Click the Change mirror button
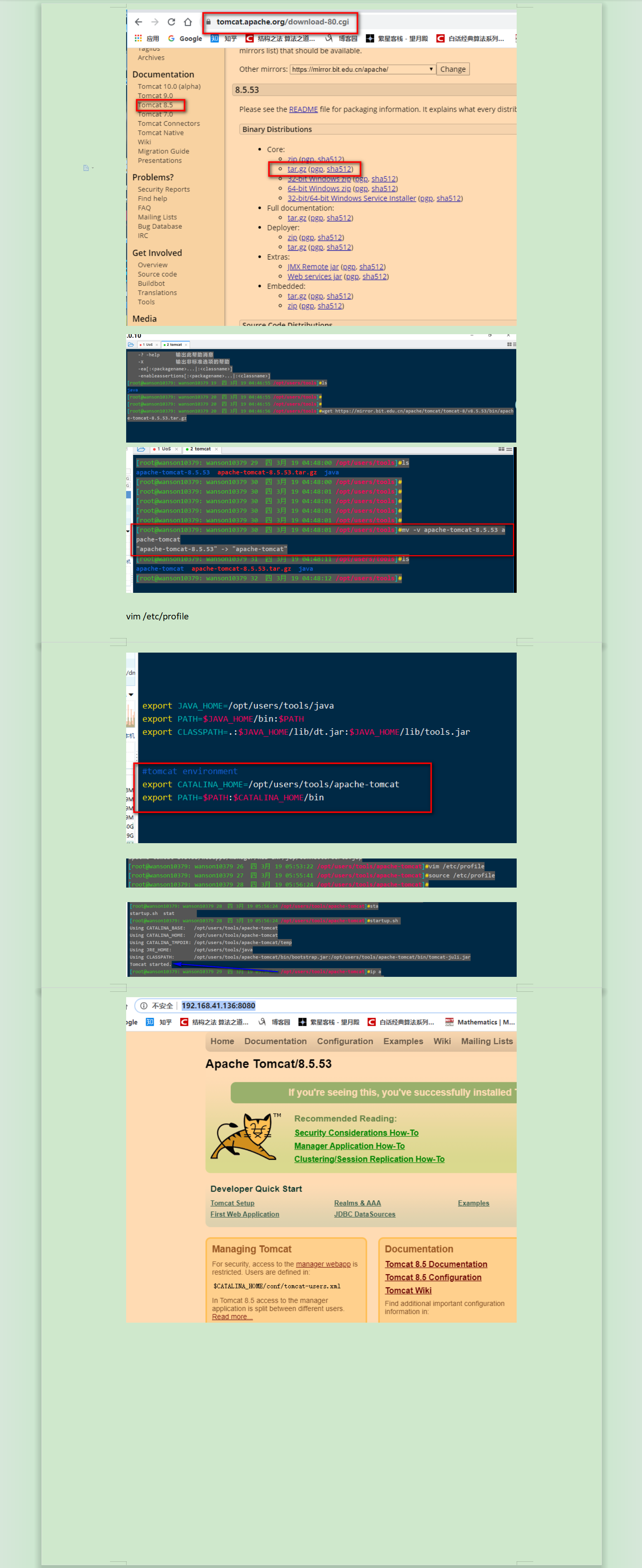 click(x=453, y=69)
